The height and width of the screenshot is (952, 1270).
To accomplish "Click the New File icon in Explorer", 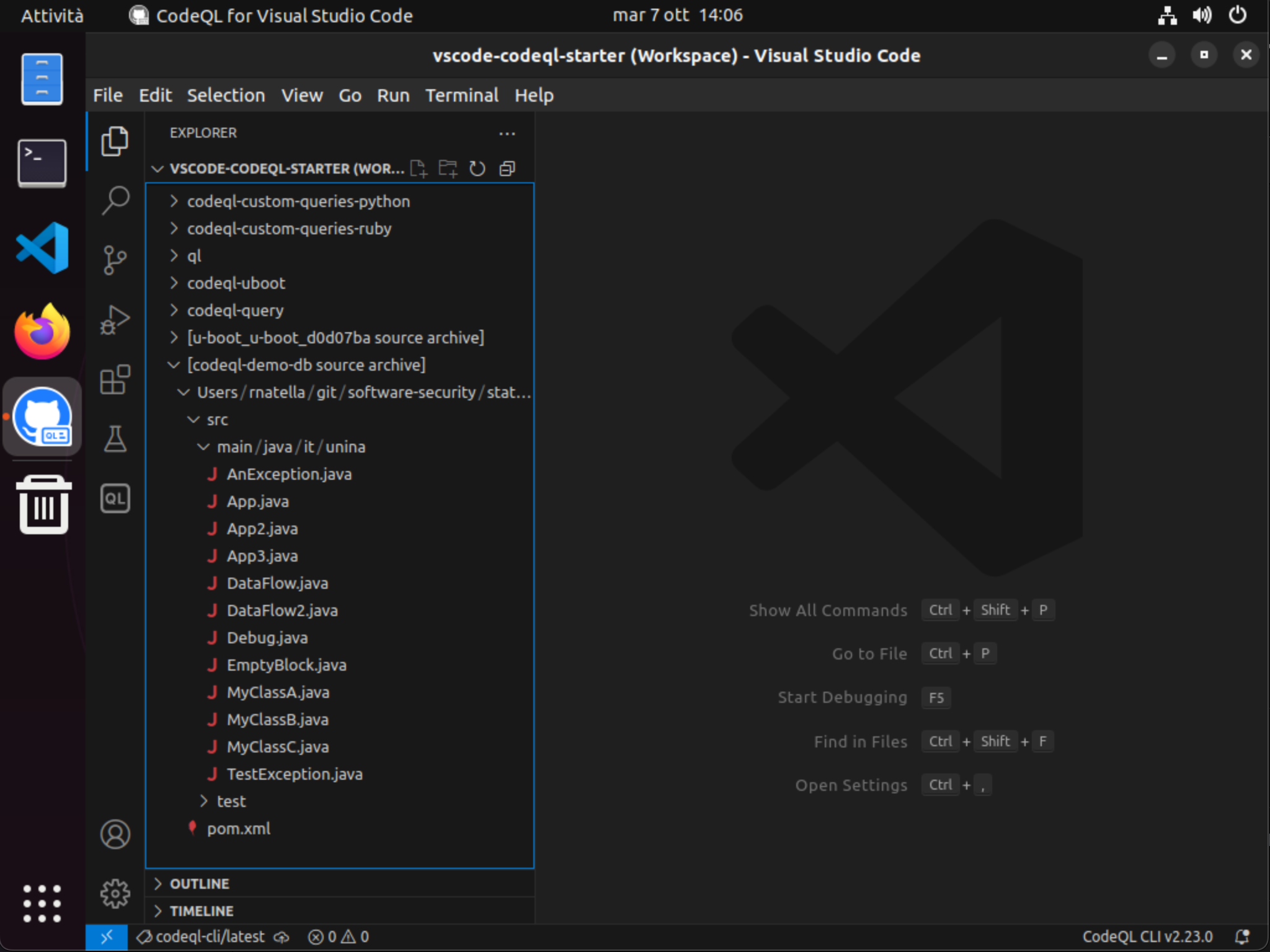I will (x=419, y=169).
